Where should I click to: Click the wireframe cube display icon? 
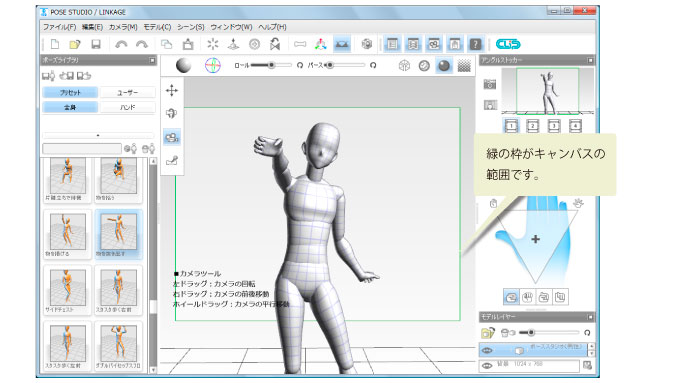pos(404,66)
